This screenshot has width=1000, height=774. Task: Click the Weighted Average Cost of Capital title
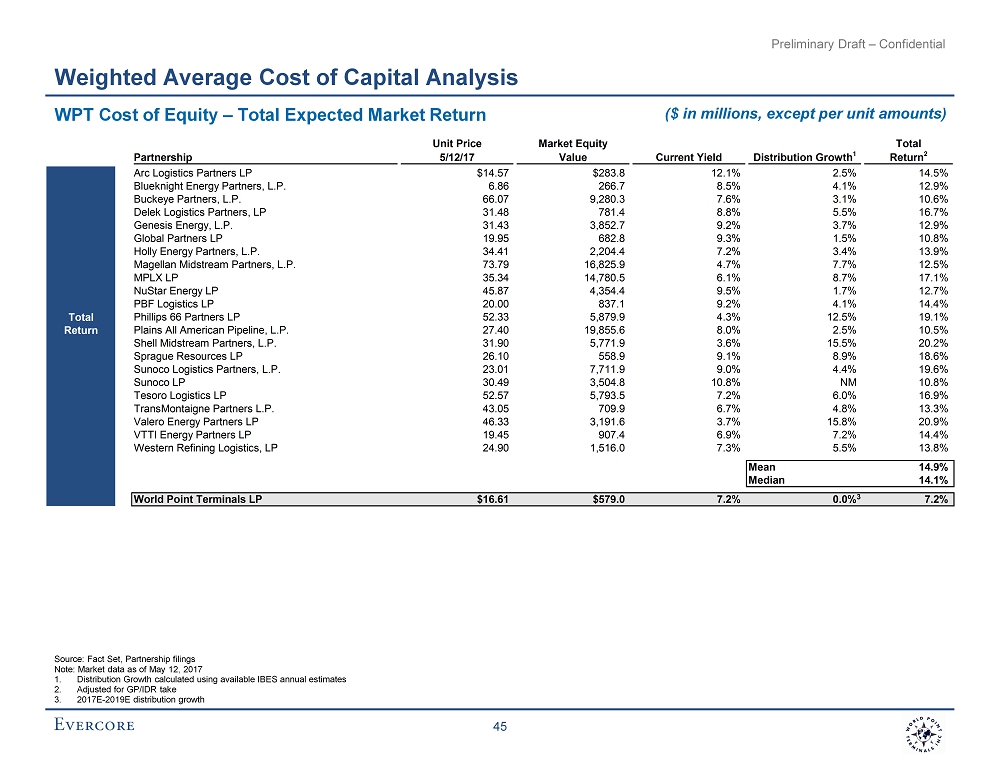(285, 77)
